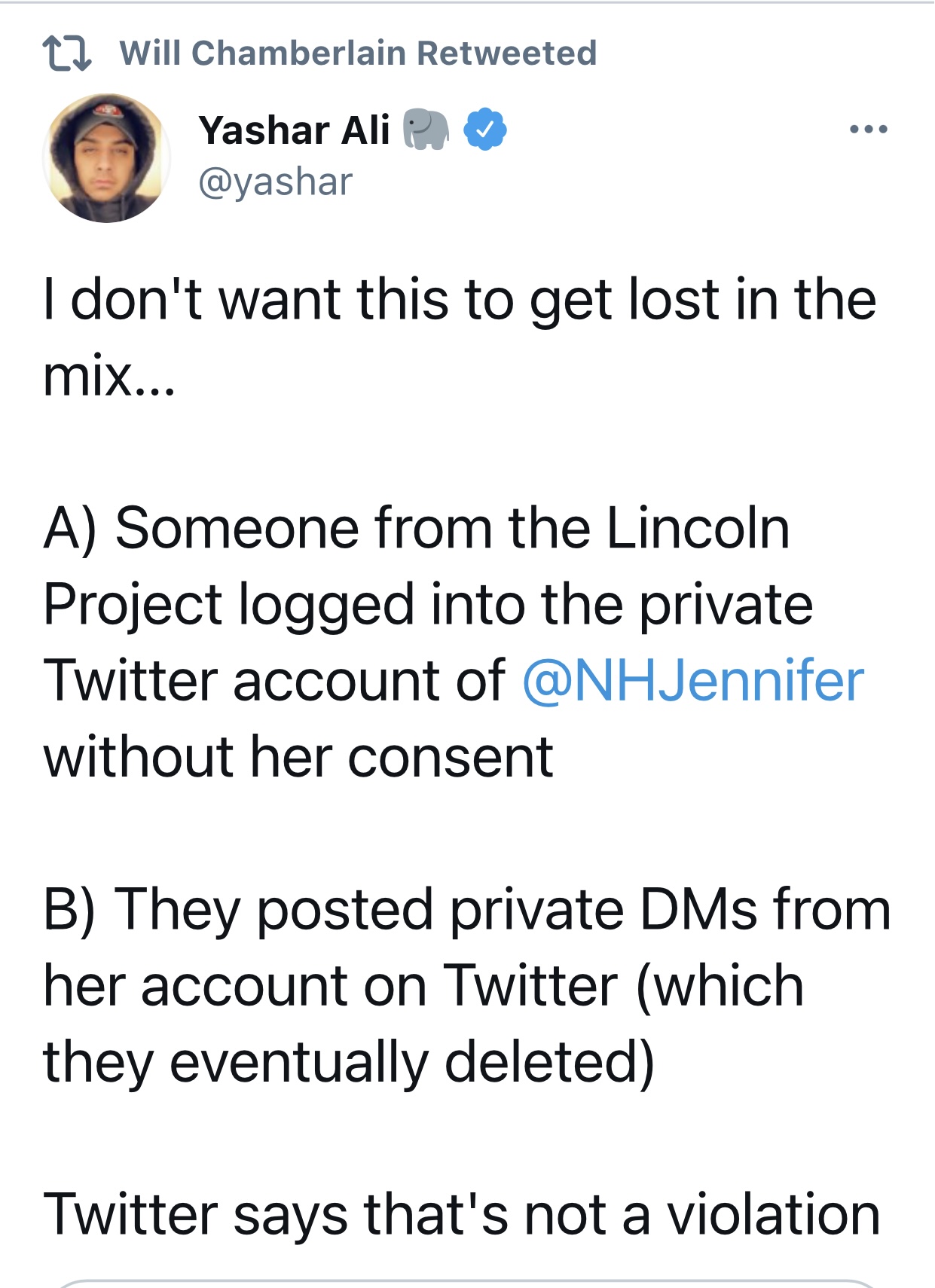935x1288 pixels.
Task: Click the line "Project logged into the private"
Action: (428, 605)
